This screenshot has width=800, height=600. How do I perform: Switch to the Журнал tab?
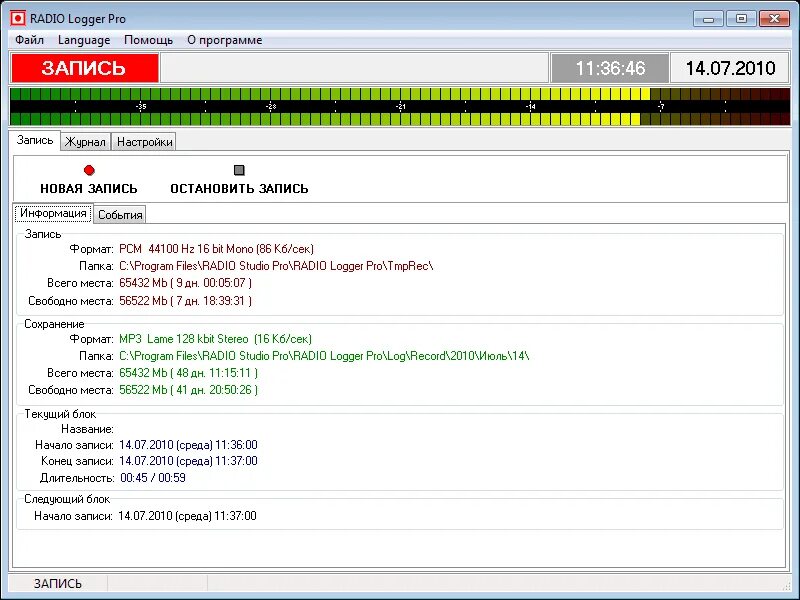[x=85, y=142]
